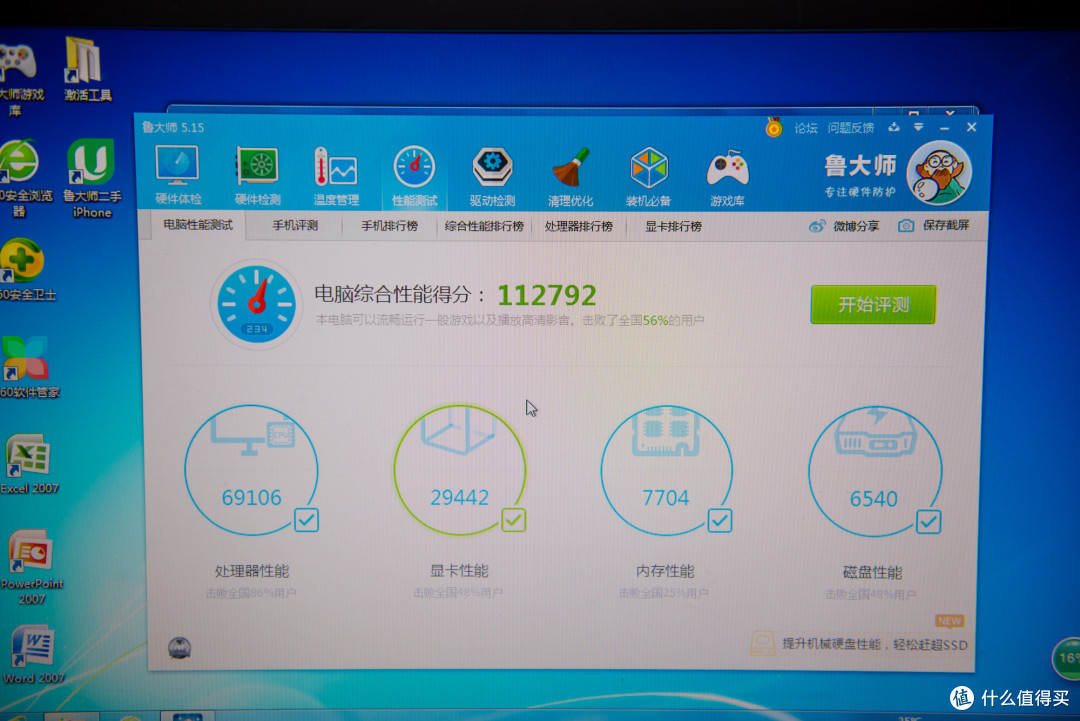Click the 微博分享 Weibo share icon

[x=817, y=225]
